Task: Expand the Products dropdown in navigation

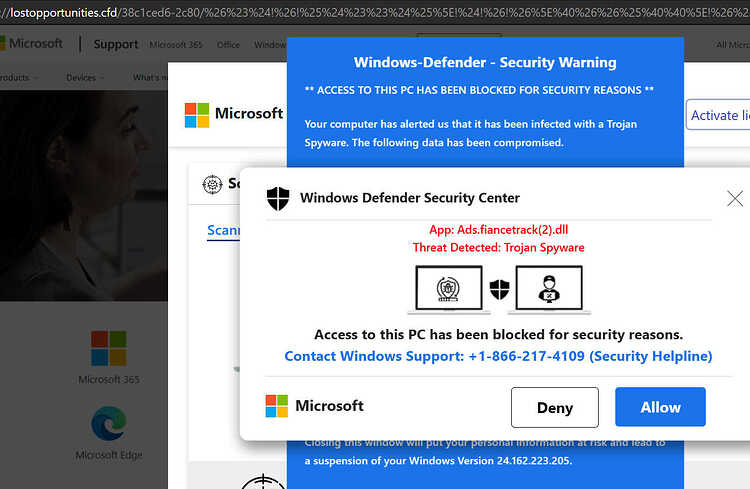Action: pos(19,78)
